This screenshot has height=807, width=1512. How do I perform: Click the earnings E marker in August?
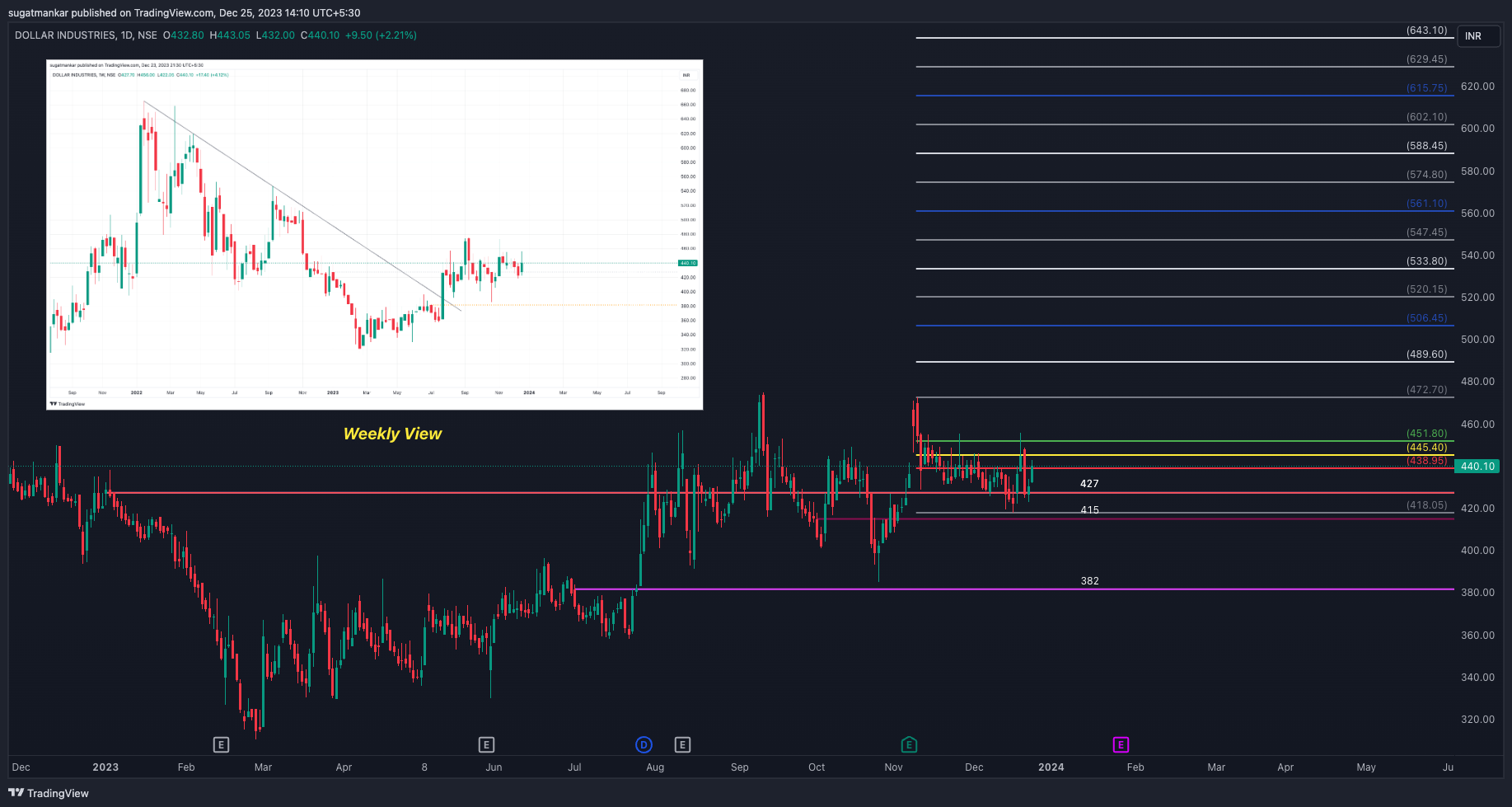pyautogui.click(x=682, y=745)
